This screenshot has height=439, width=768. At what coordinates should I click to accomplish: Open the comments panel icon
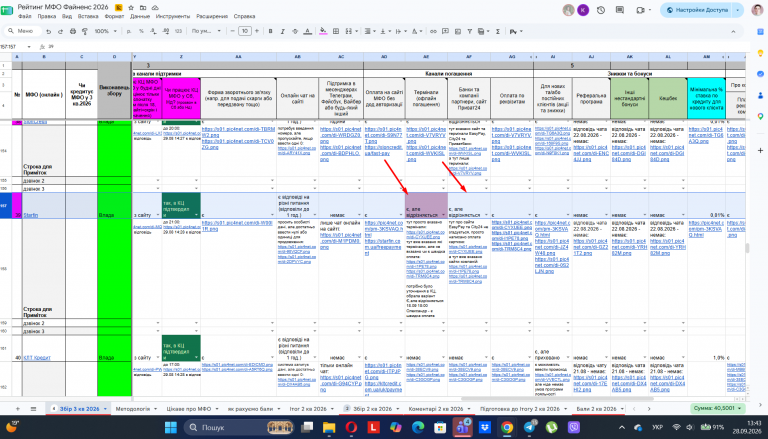point(620,10)
